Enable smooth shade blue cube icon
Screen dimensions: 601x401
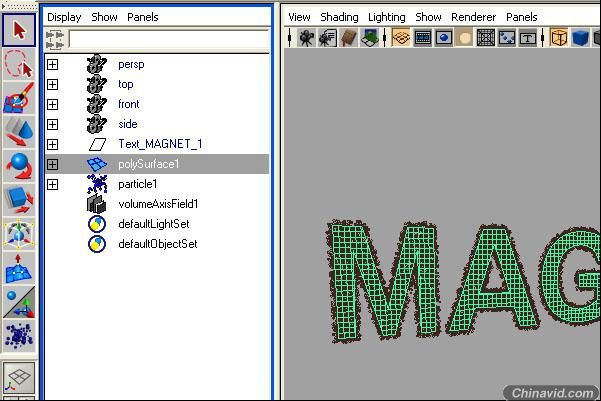tap(580, 38)
